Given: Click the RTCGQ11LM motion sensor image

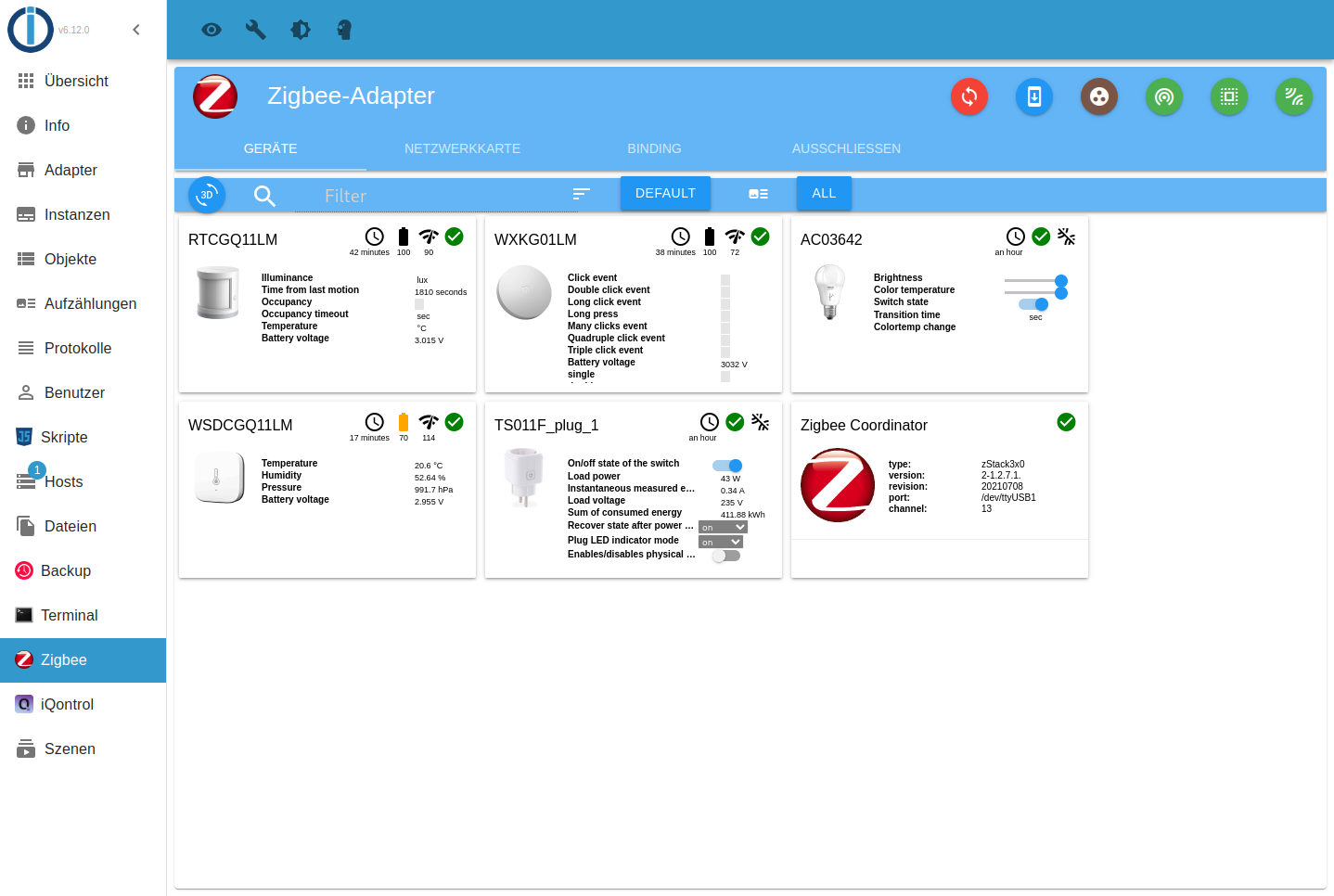Looking at the screenshot, I should [x=219, y=293].
